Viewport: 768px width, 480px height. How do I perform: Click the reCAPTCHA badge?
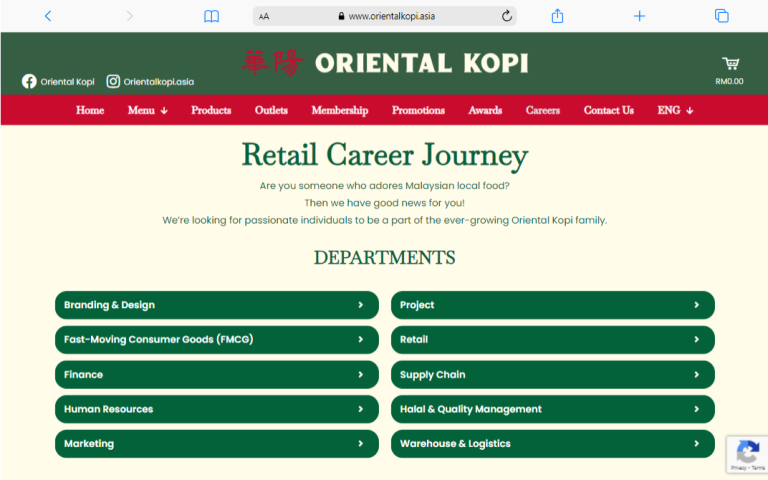click(747, 455)
